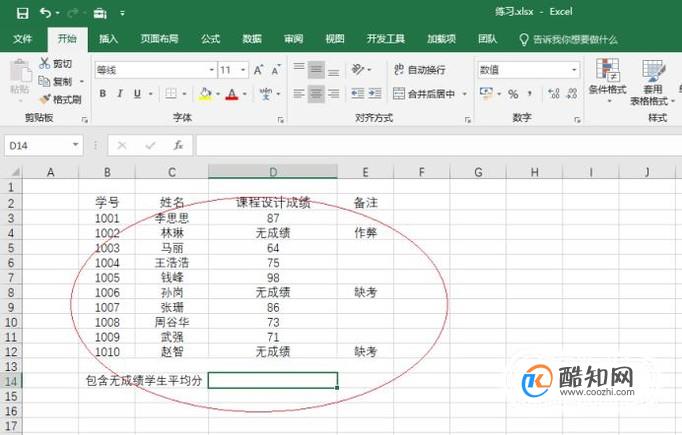Click the Bottom Align icon

[x=334, y=70]
